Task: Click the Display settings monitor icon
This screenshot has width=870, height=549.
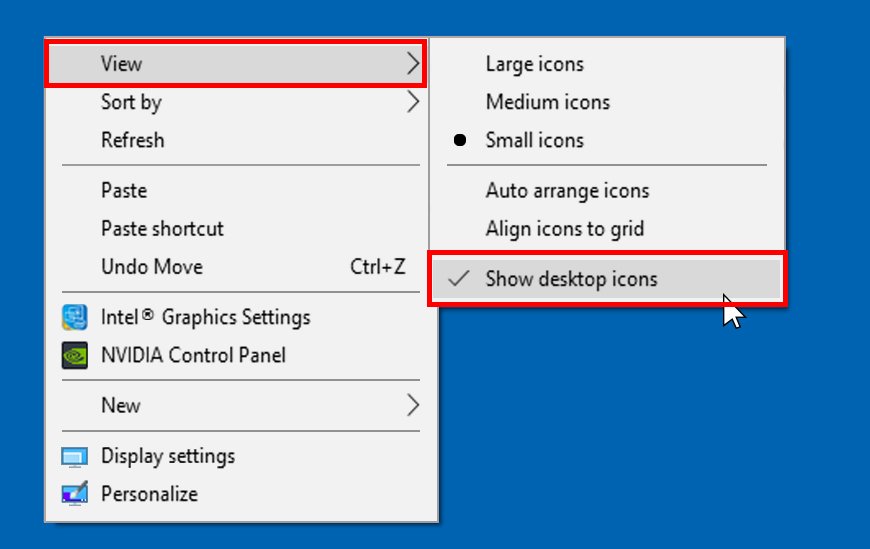Action: pos(74,457)
